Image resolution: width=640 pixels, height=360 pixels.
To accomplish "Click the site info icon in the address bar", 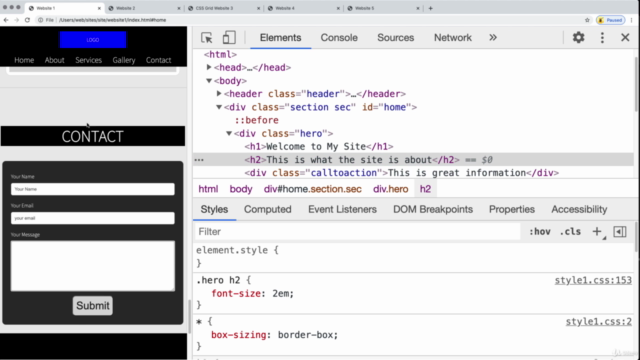I will (40, 20).
